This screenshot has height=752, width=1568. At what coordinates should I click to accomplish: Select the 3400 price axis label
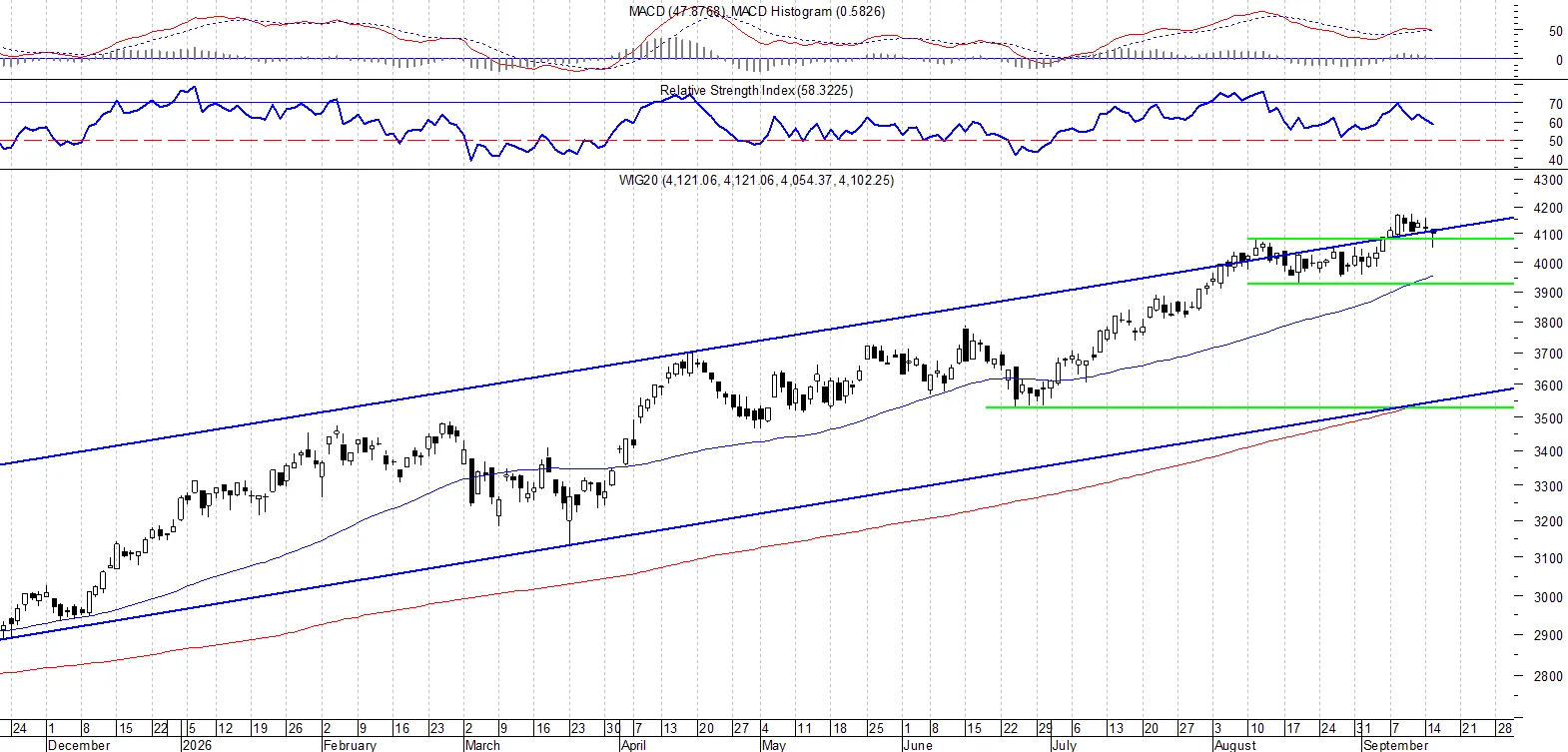coord(1548,451)
